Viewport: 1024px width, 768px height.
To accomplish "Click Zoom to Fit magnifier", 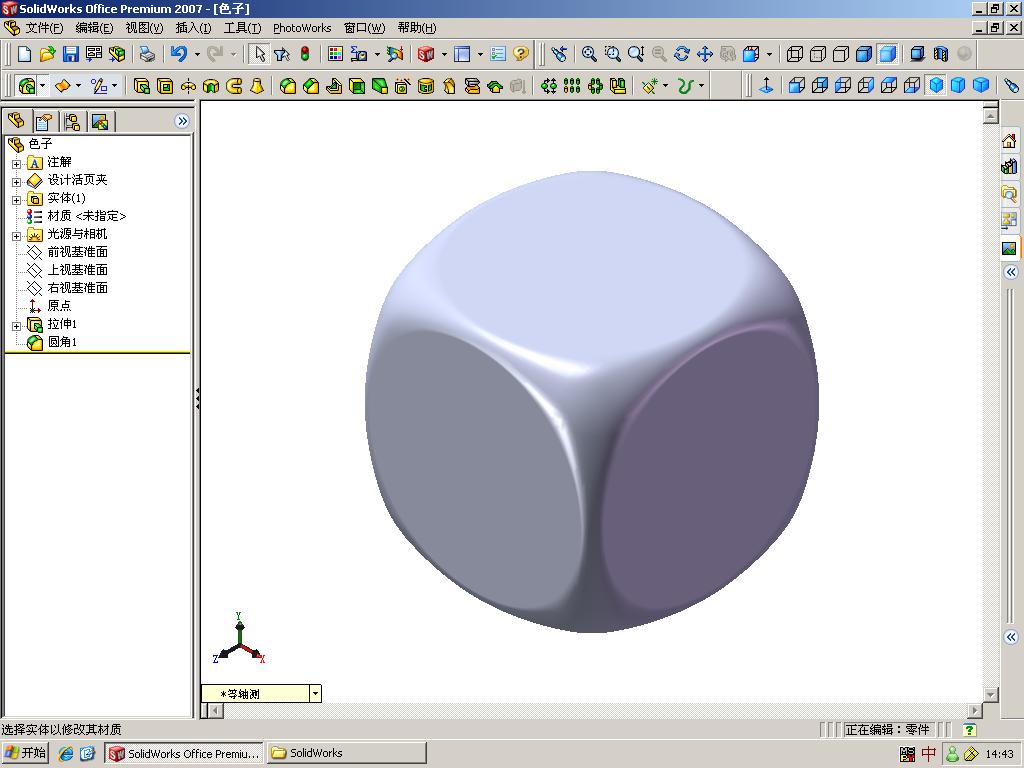I will (589, 54).
